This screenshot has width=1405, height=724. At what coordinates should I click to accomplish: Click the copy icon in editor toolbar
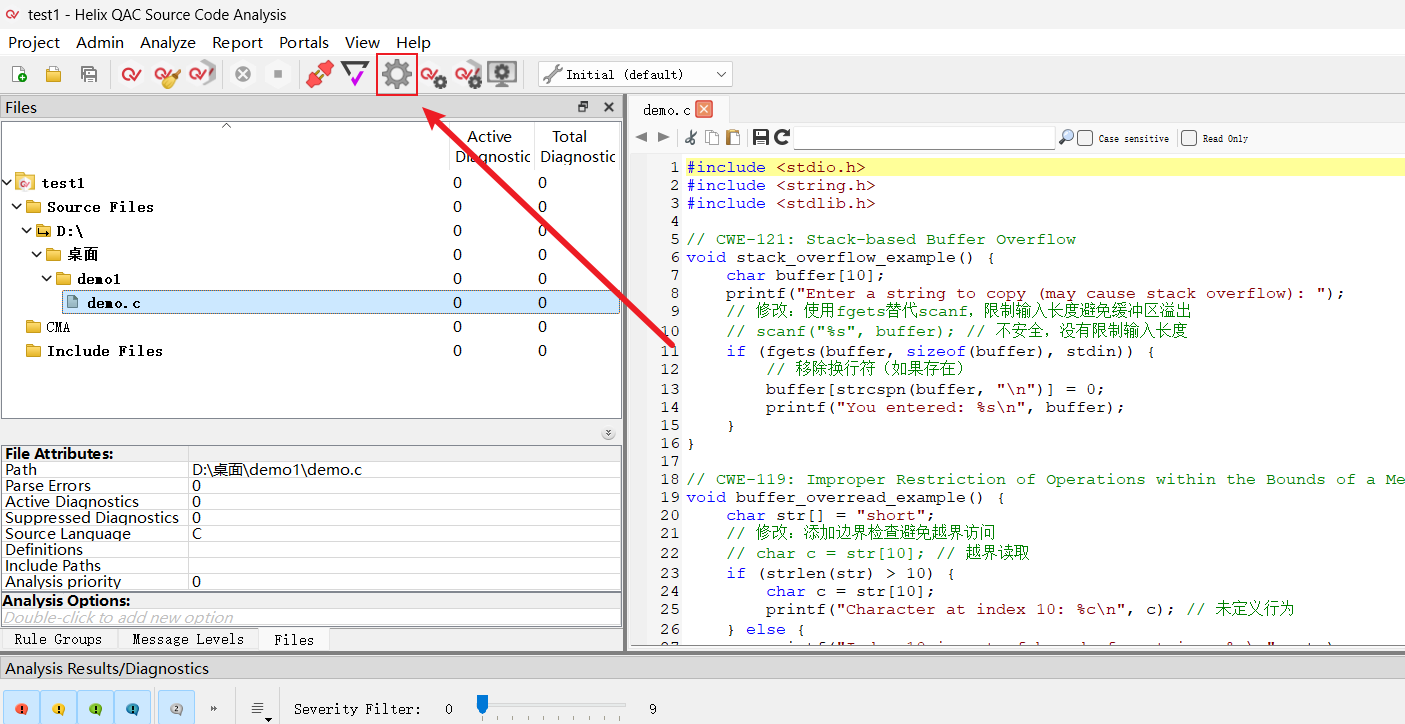(712, 137)
